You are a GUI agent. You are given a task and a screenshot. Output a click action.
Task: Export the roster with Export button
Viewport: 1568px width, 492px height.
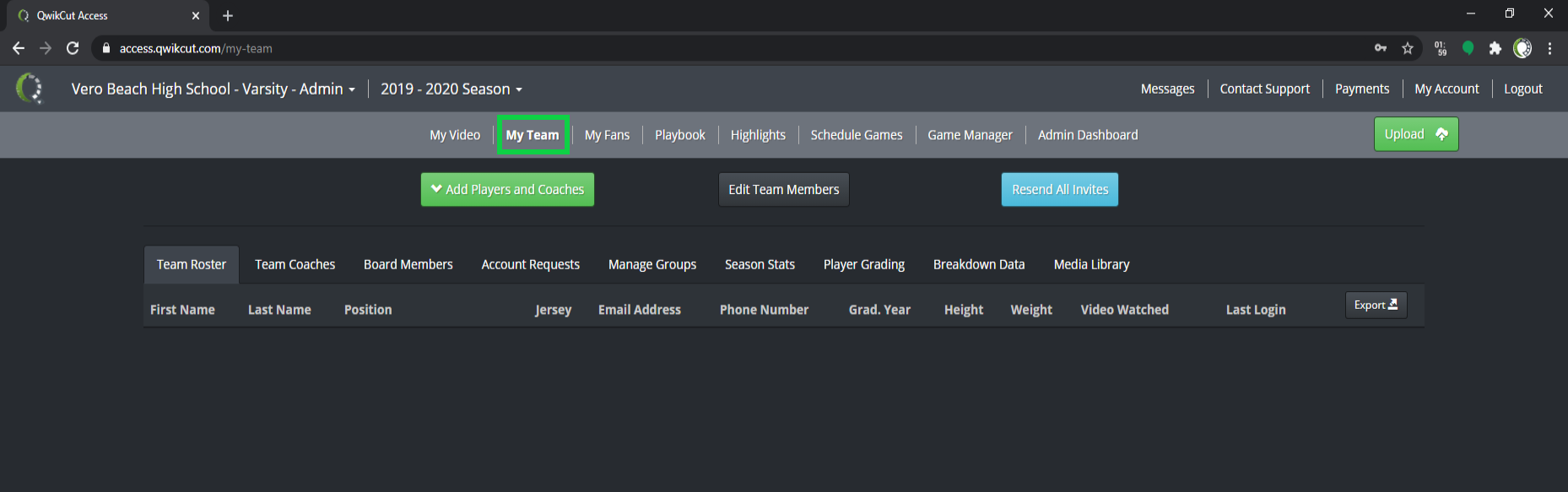coord(1376,305)
